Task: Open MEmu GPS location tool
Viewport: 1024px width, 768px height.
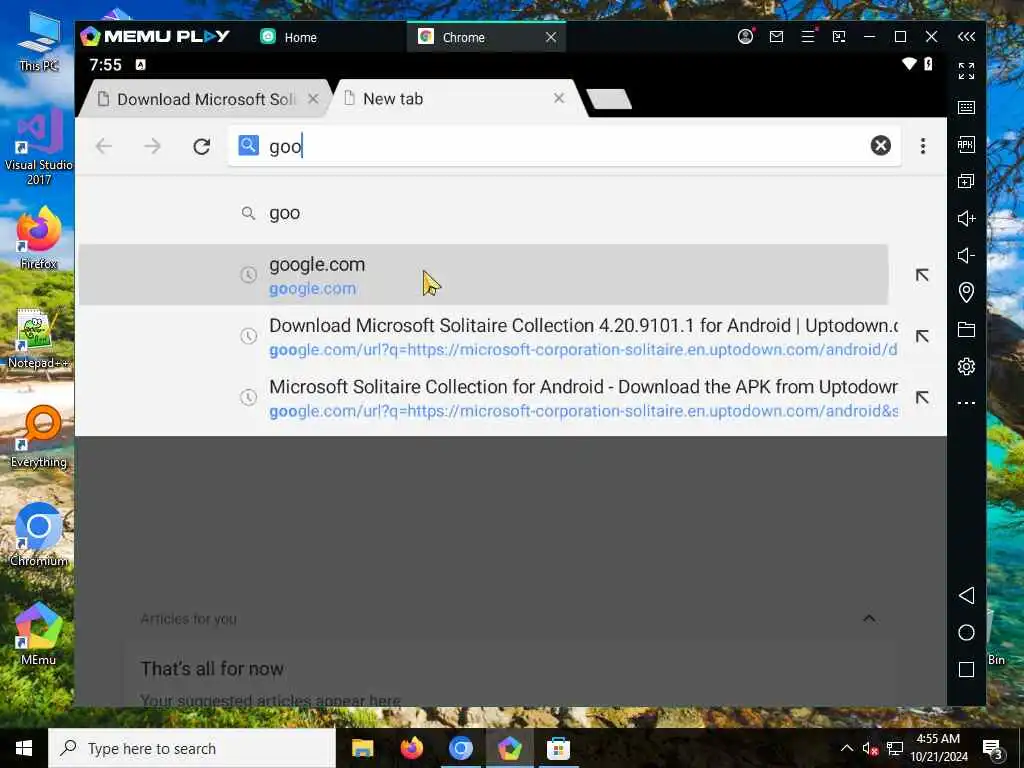Action: [967, 292]
